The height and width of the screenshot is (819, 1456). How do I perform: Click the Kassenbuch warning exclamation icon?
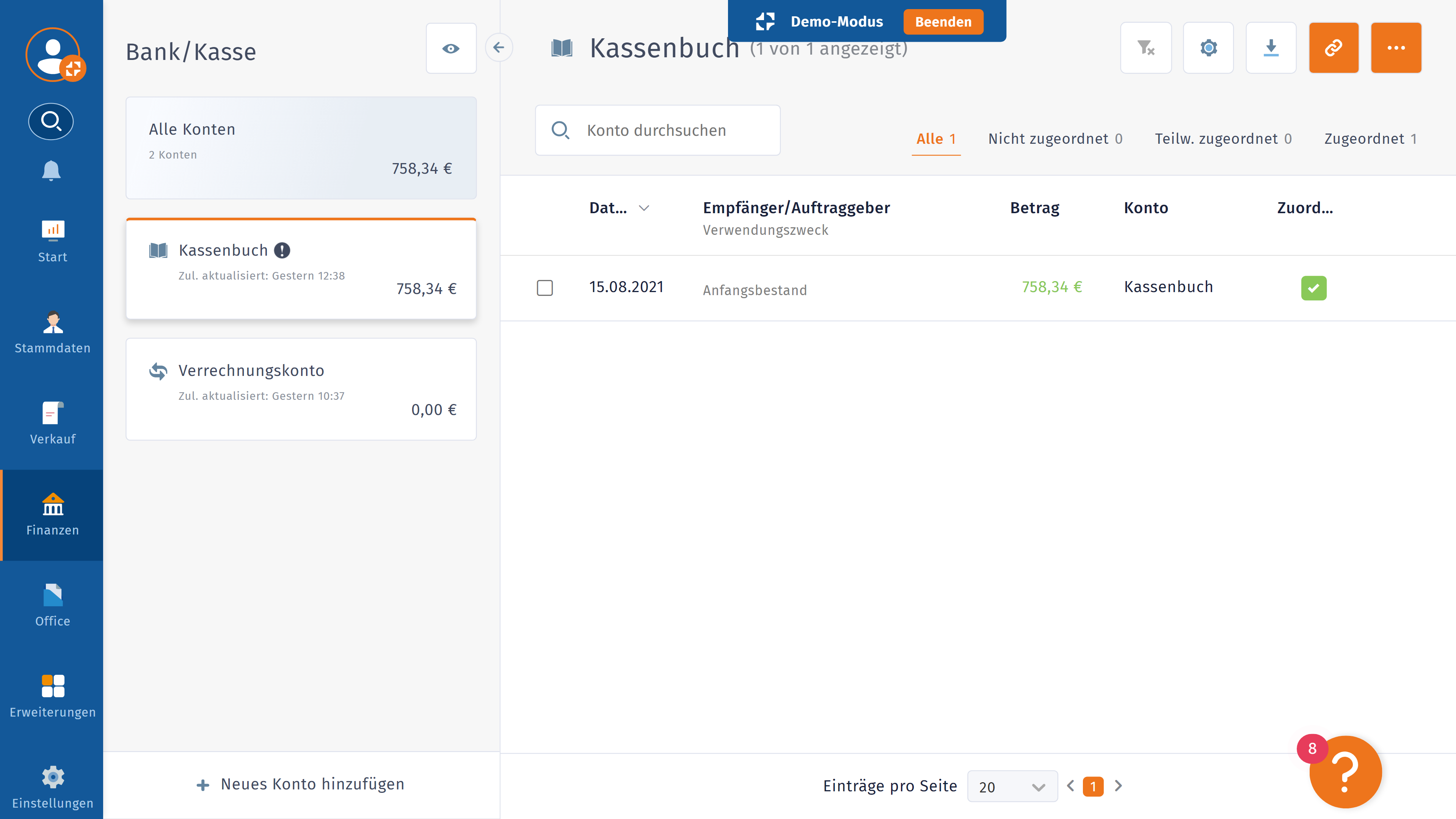coord(281,250)
